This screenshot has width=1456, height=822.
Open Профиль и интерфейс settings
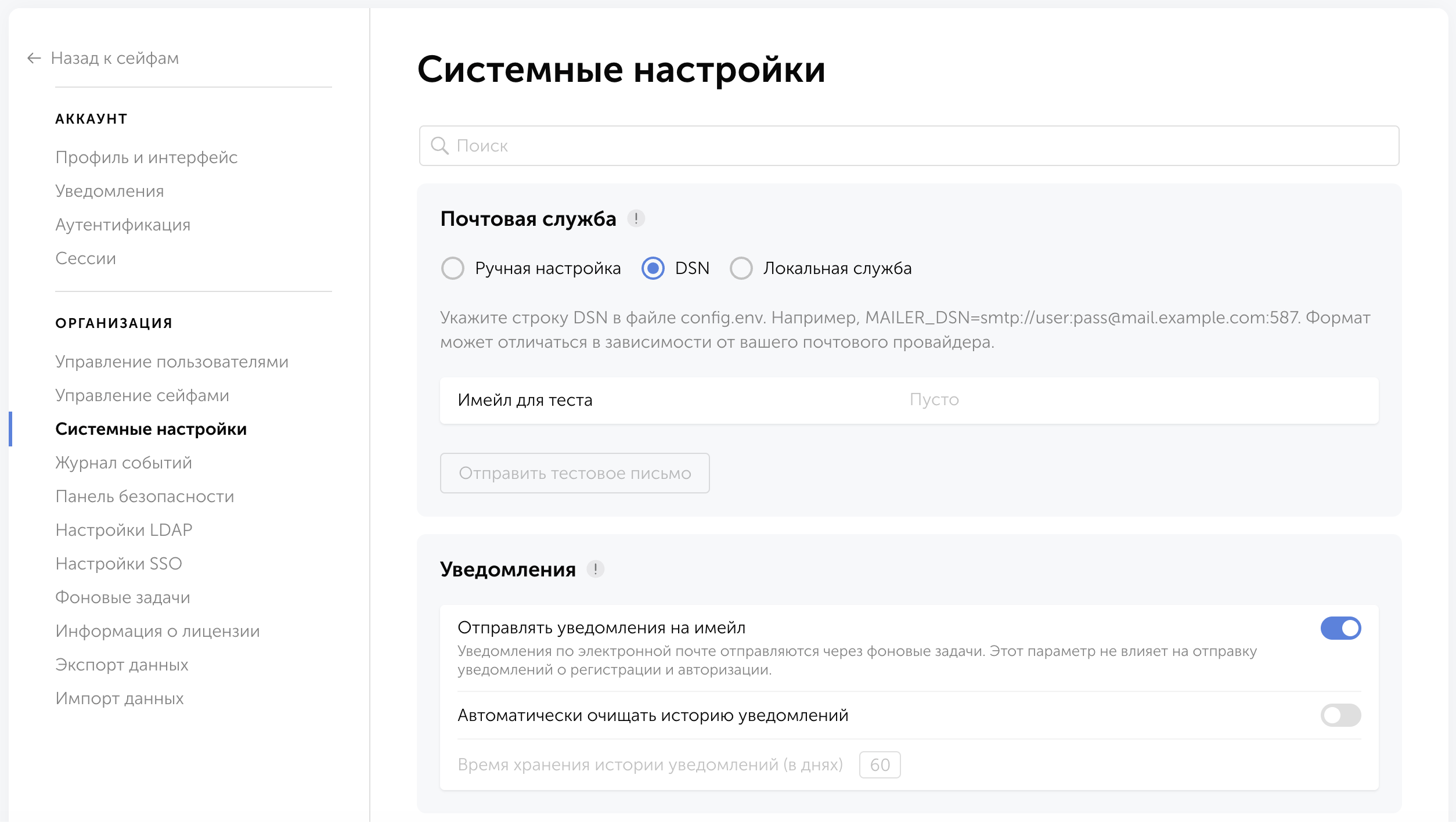pos(146,157)
